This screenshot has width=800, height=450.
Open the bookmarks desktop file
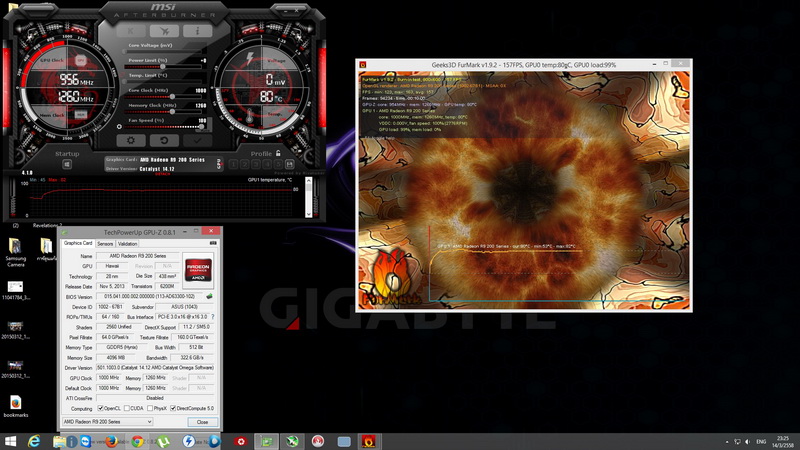point(15,406)
